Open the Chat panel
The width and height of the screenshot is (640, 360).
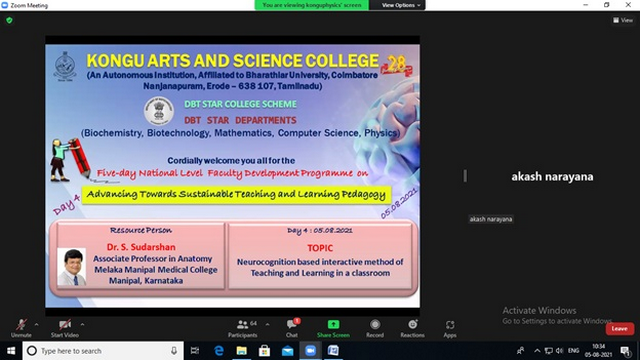pyautogui.click(x=292, y=328)
